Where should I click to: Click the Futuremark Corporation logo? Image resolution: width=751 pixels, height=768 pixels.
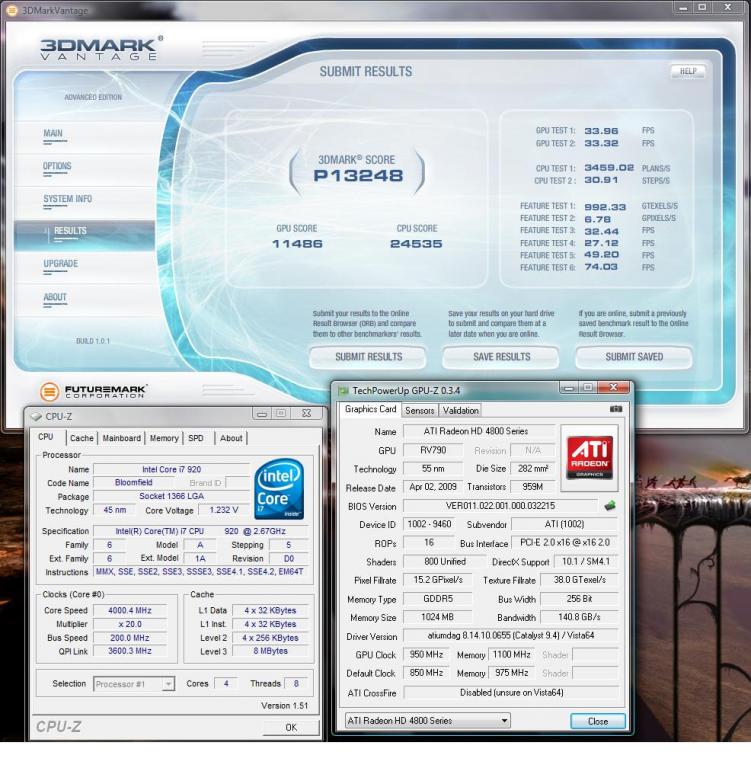93,391
